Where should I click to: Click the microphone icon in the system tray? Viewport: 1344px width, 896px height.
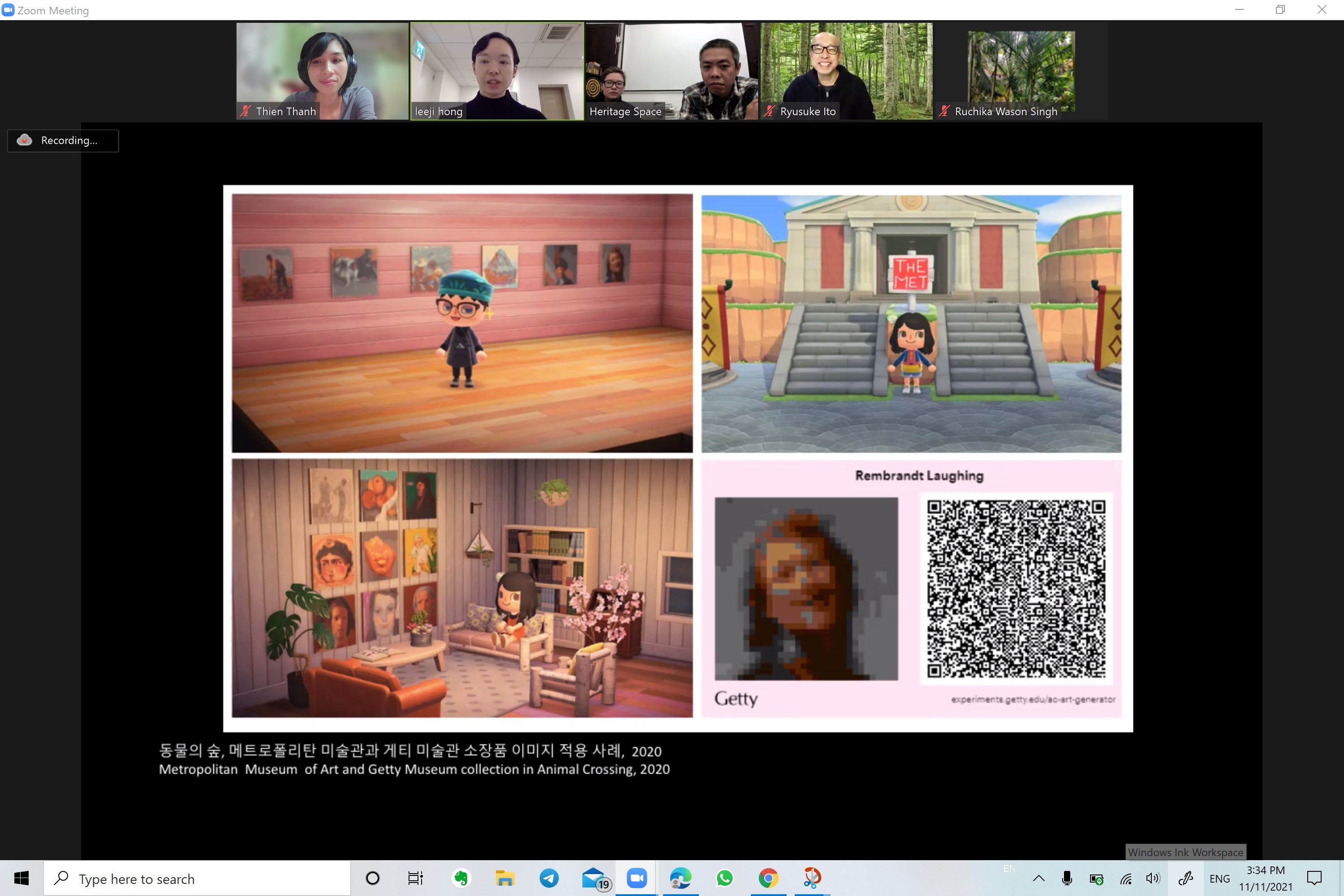(x=1068, y=878)
